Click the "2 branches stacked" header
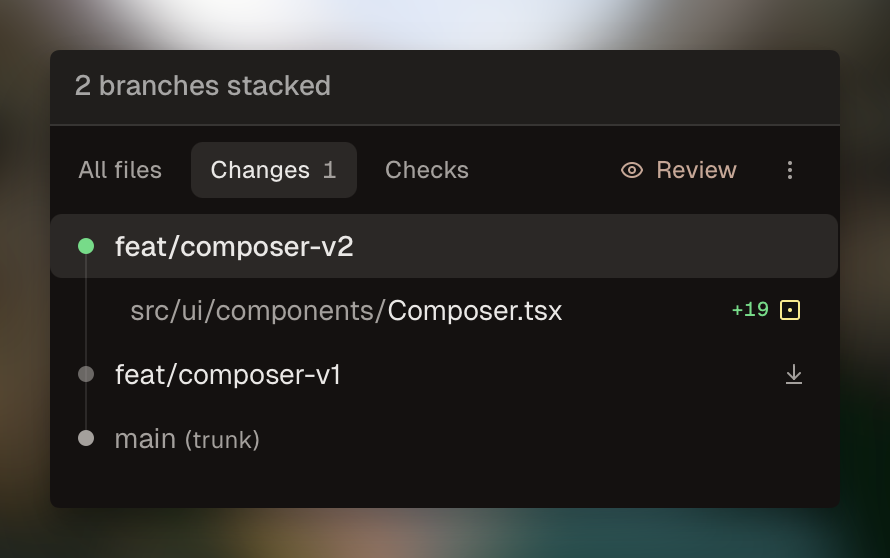 click(203, 86)
